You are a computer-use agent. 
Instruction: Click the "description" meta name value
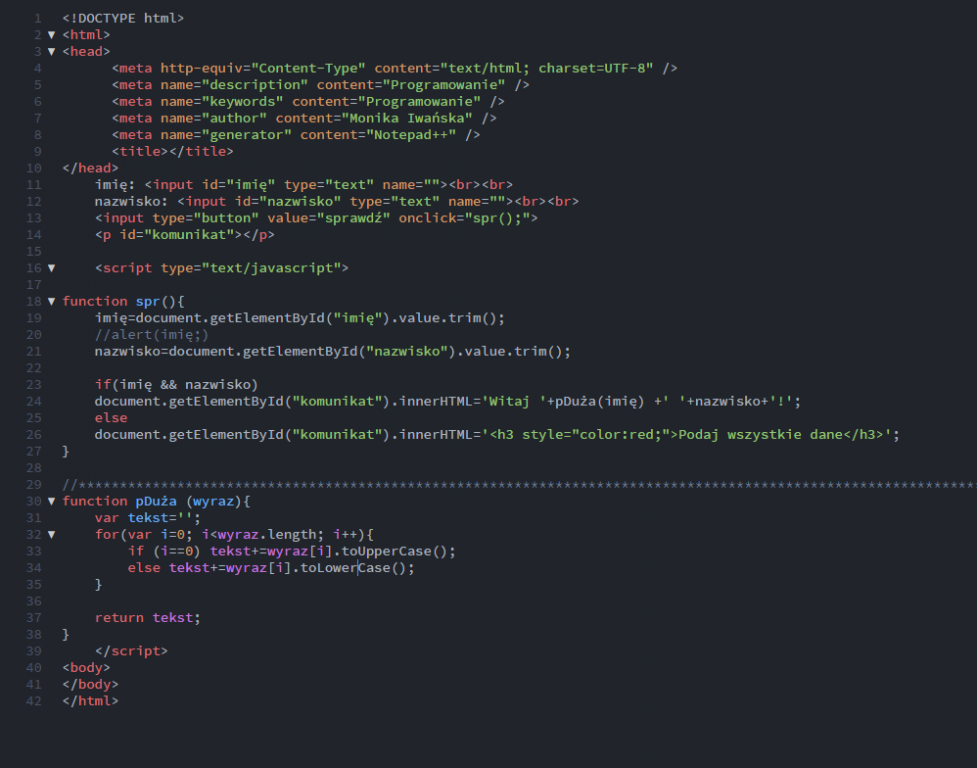(x=255, y=85)
